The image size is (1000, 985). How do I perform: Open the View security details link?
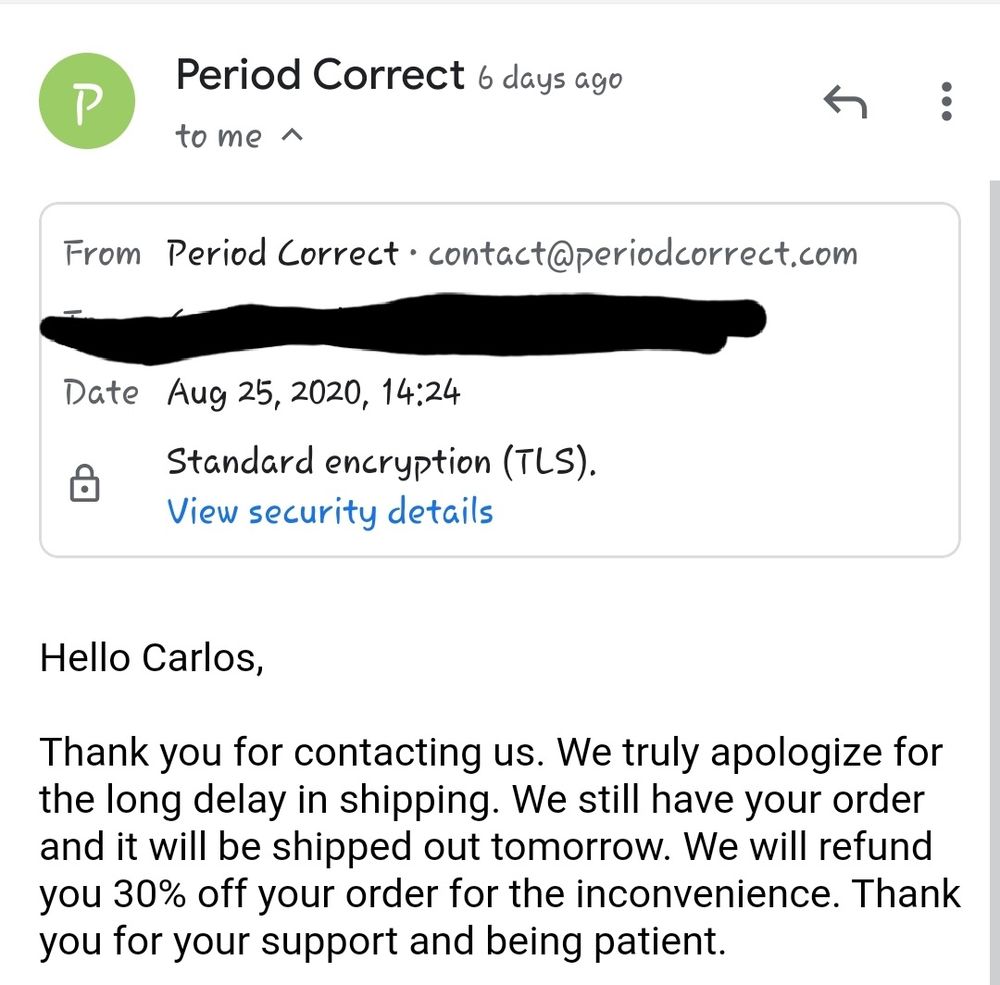pos(330,512)
